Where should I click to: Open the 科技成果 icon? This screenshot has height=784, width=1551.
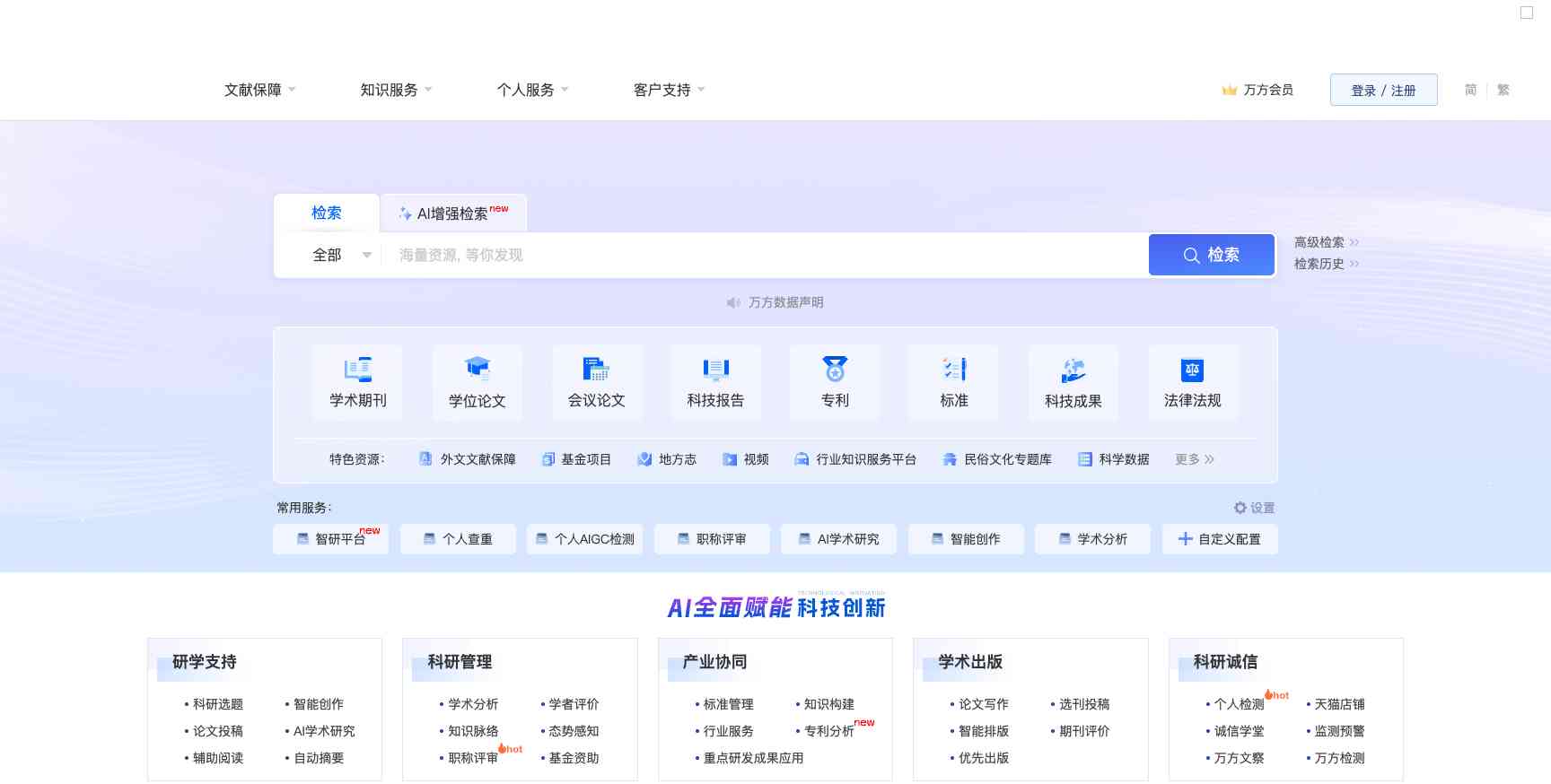point(1073,370)
